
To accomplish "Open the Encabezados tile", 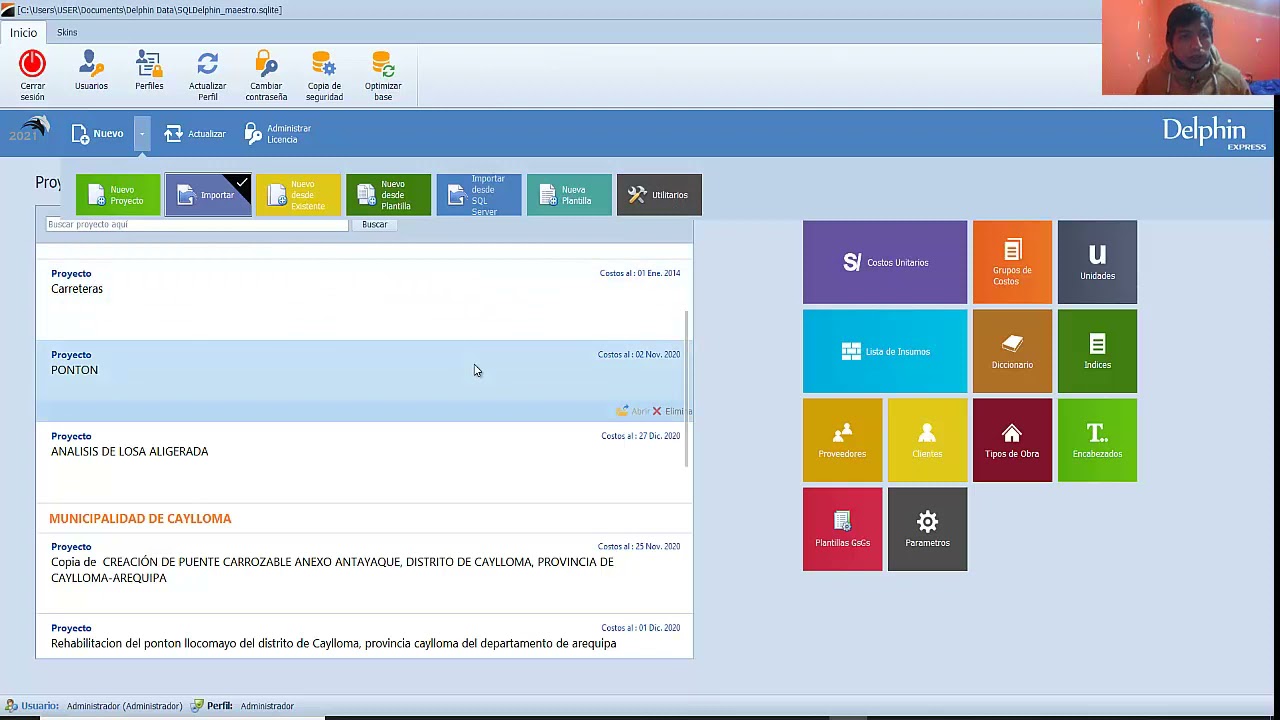I will 1097,440.
